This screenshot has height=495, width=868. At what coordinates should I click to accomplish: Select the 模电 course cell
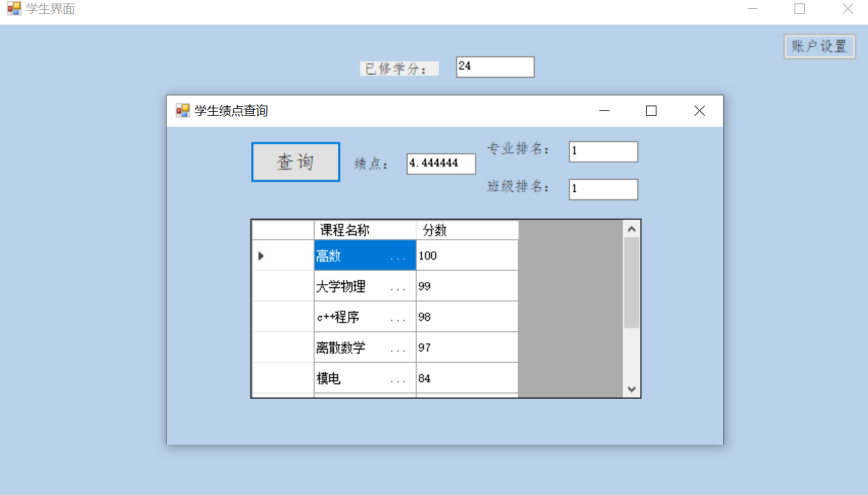coord(365,378)
